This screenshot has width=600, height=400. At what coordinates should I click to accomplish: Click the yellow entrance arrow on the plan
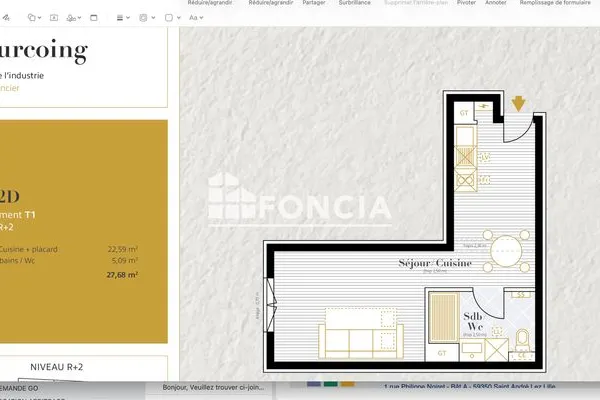tap(518, 104)
